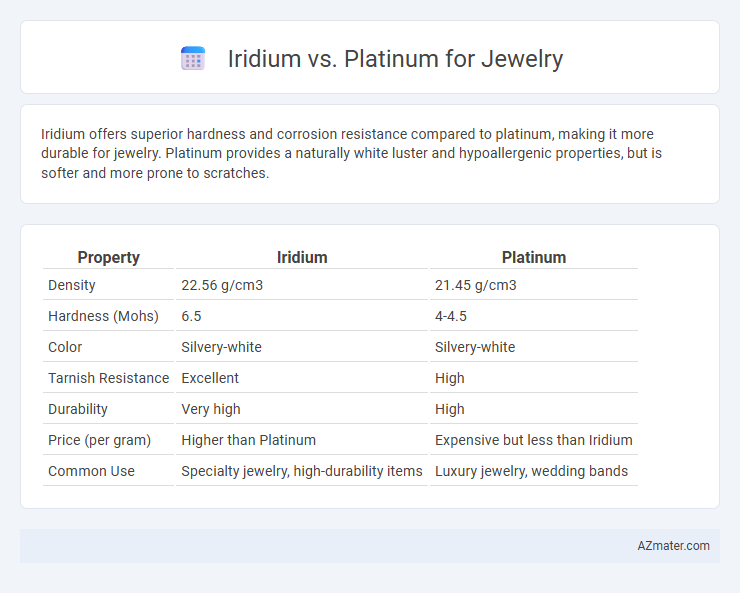
Task: Click the 'Common Use' row label
Action: pos(91,471)
